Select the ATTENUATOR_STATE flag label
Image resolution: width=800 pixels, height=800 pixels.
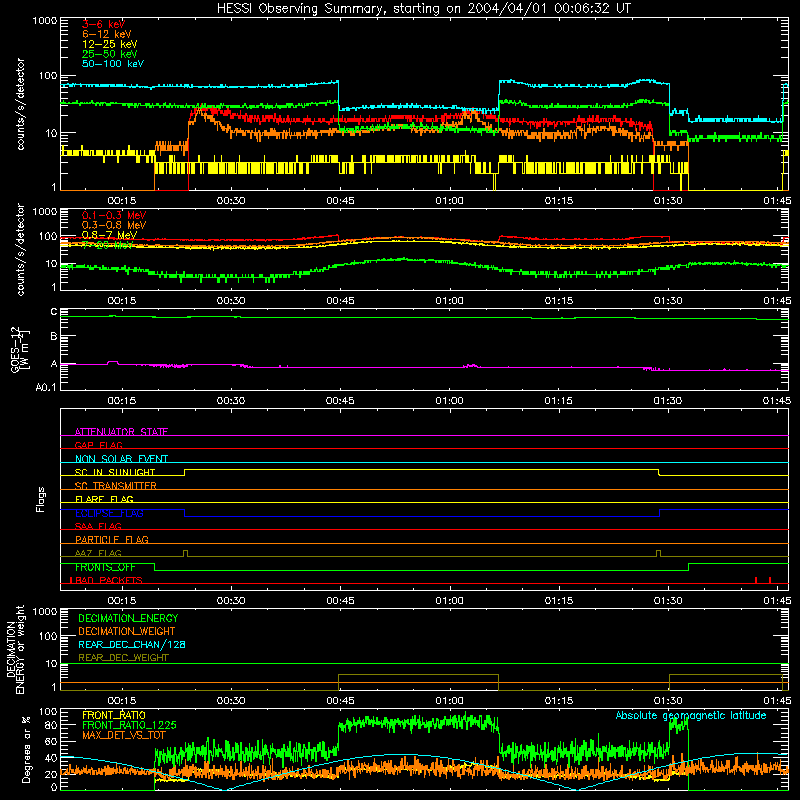(121, 432)
